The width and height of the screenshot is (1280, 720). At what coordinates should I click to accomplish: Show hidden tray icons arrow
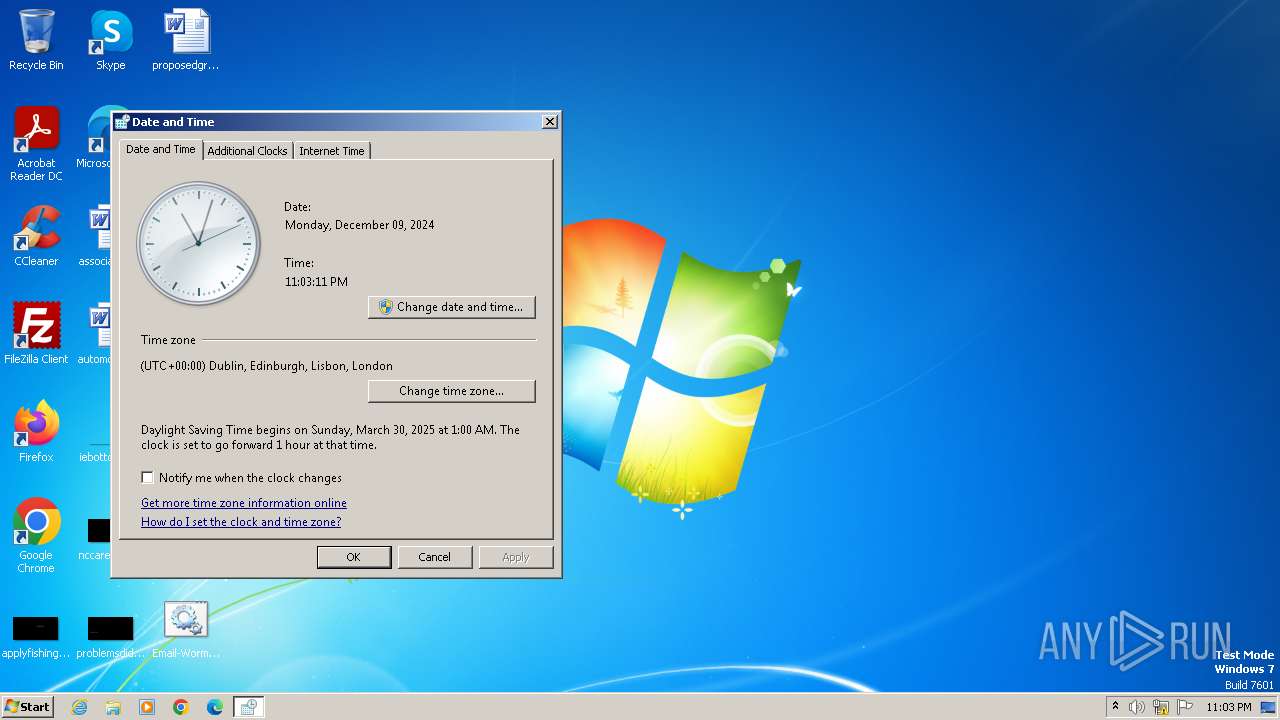coord(1115,707)
